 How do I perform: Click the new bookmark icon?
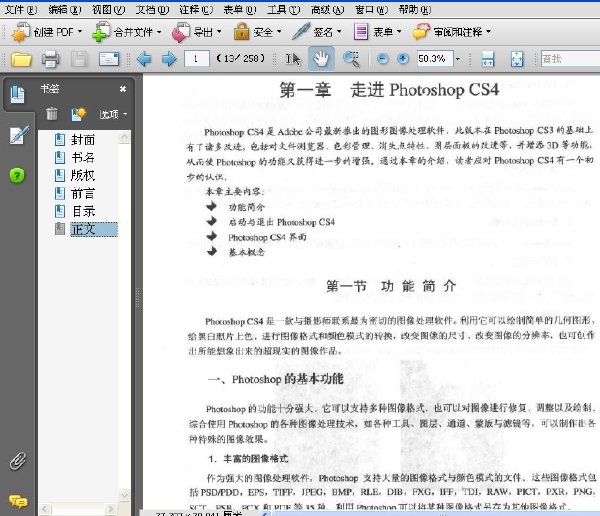tap(79, 114)
